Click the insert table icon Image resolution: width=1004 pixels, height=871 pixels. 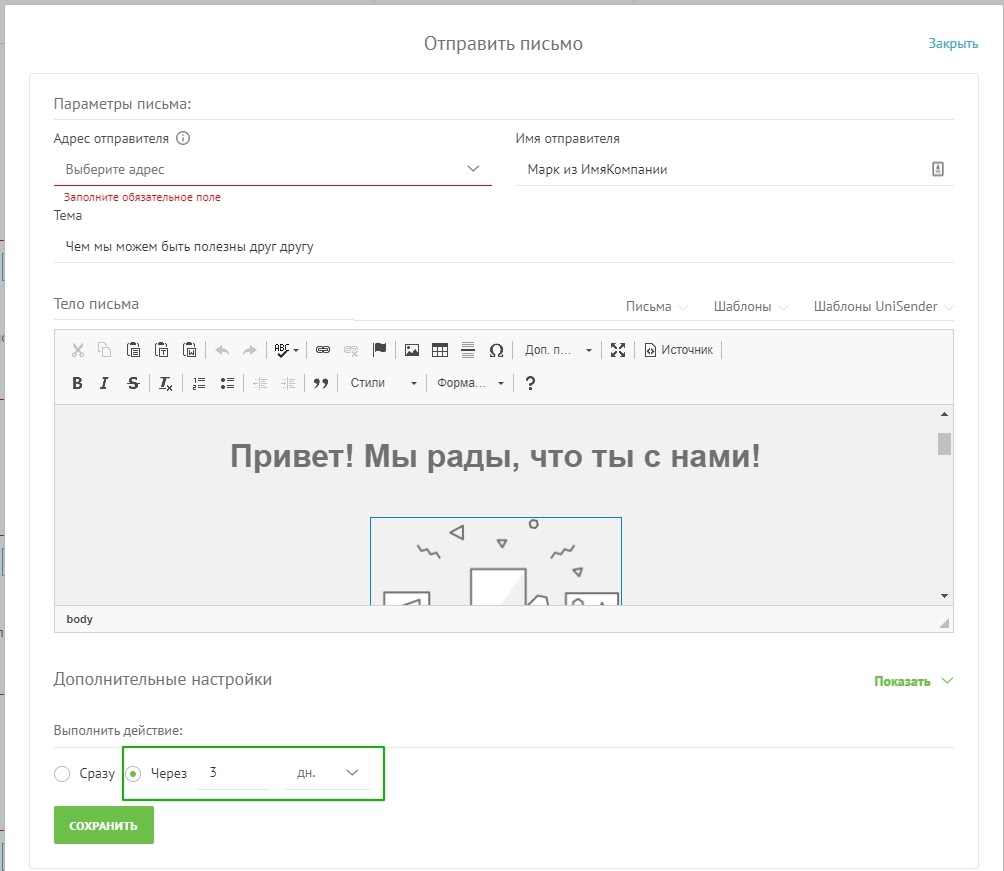(x=439, y=350)
